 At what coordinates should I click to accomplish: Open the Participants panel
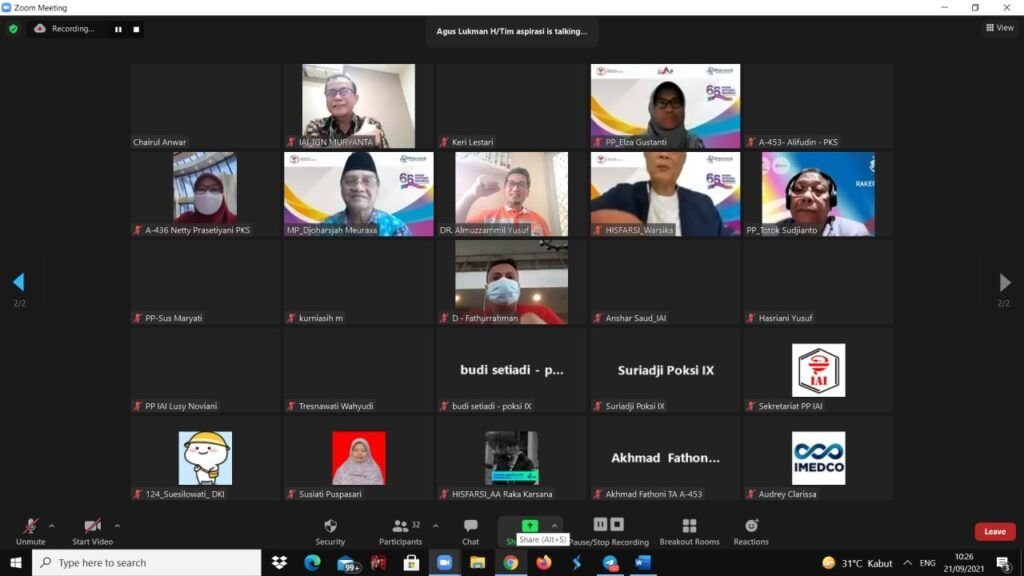click(x=400, y=531)
